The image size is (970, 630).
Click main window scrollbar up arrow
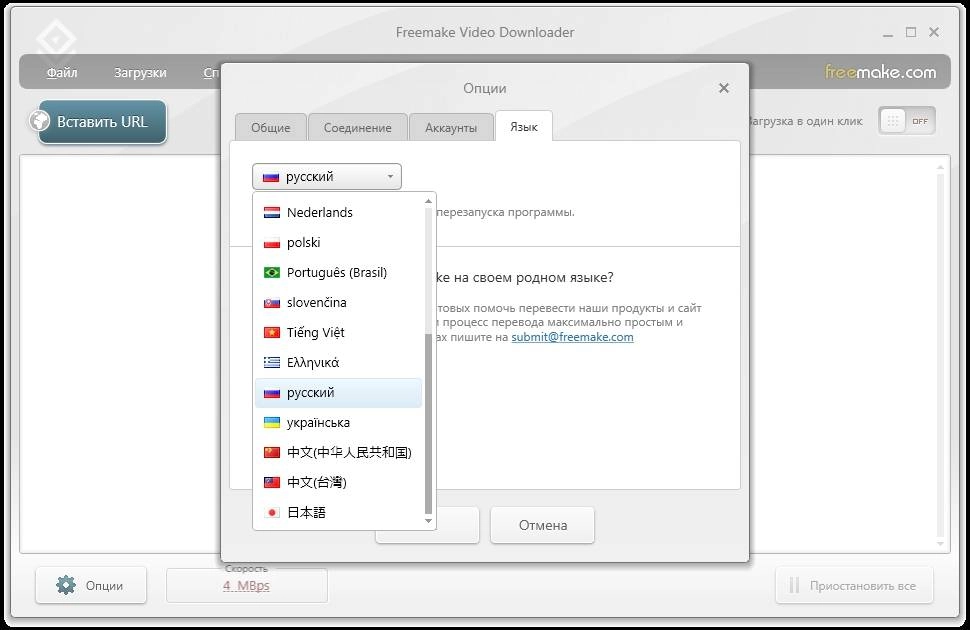click(x=940, y=167)
